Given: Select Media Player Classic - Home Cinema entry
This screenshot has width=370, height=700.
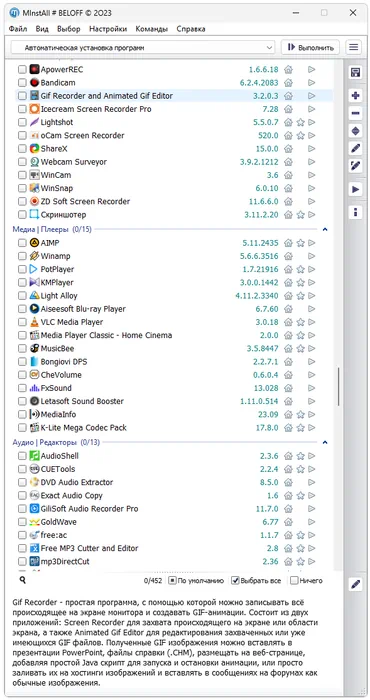Looking at the screenshot, I should tap(174, 335).
